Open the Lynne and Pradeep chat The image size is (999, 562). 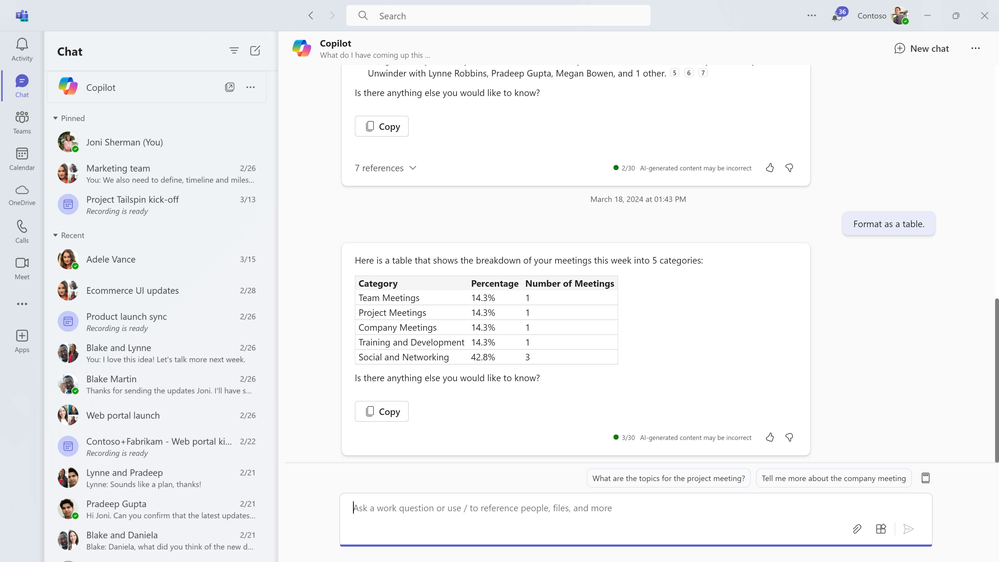point(157,478)
